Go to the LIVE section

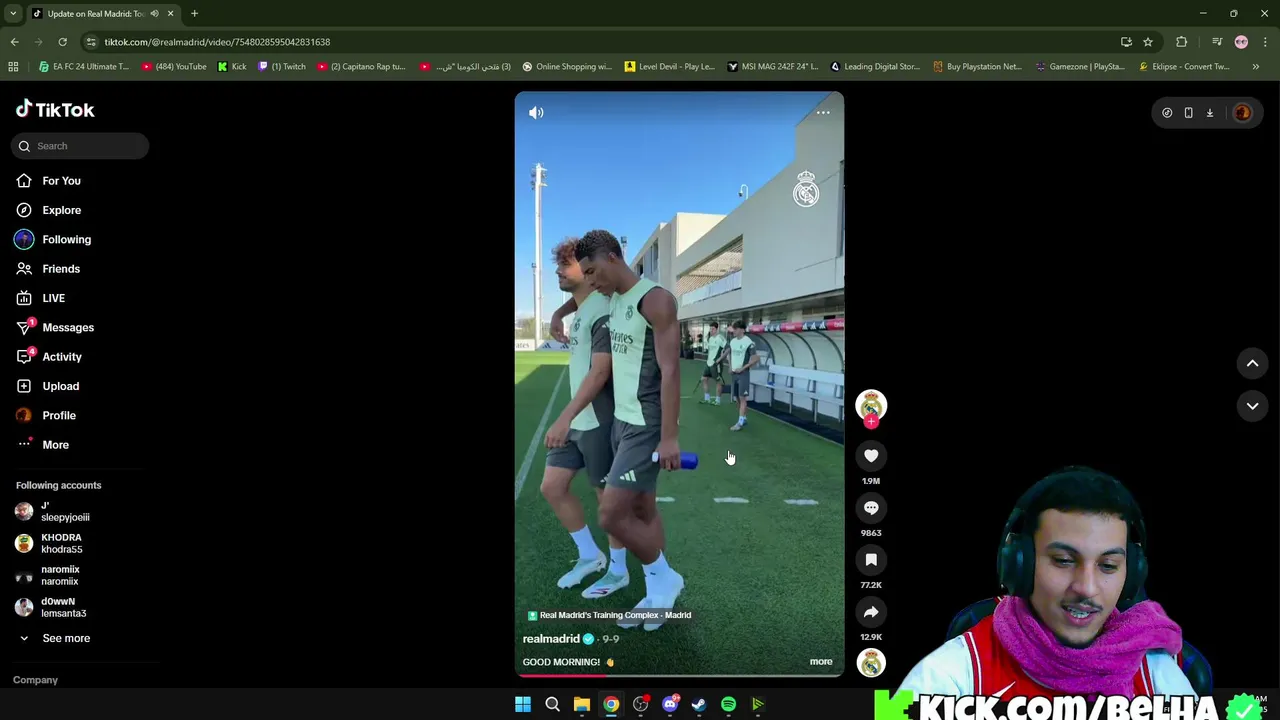coord(53,298)
